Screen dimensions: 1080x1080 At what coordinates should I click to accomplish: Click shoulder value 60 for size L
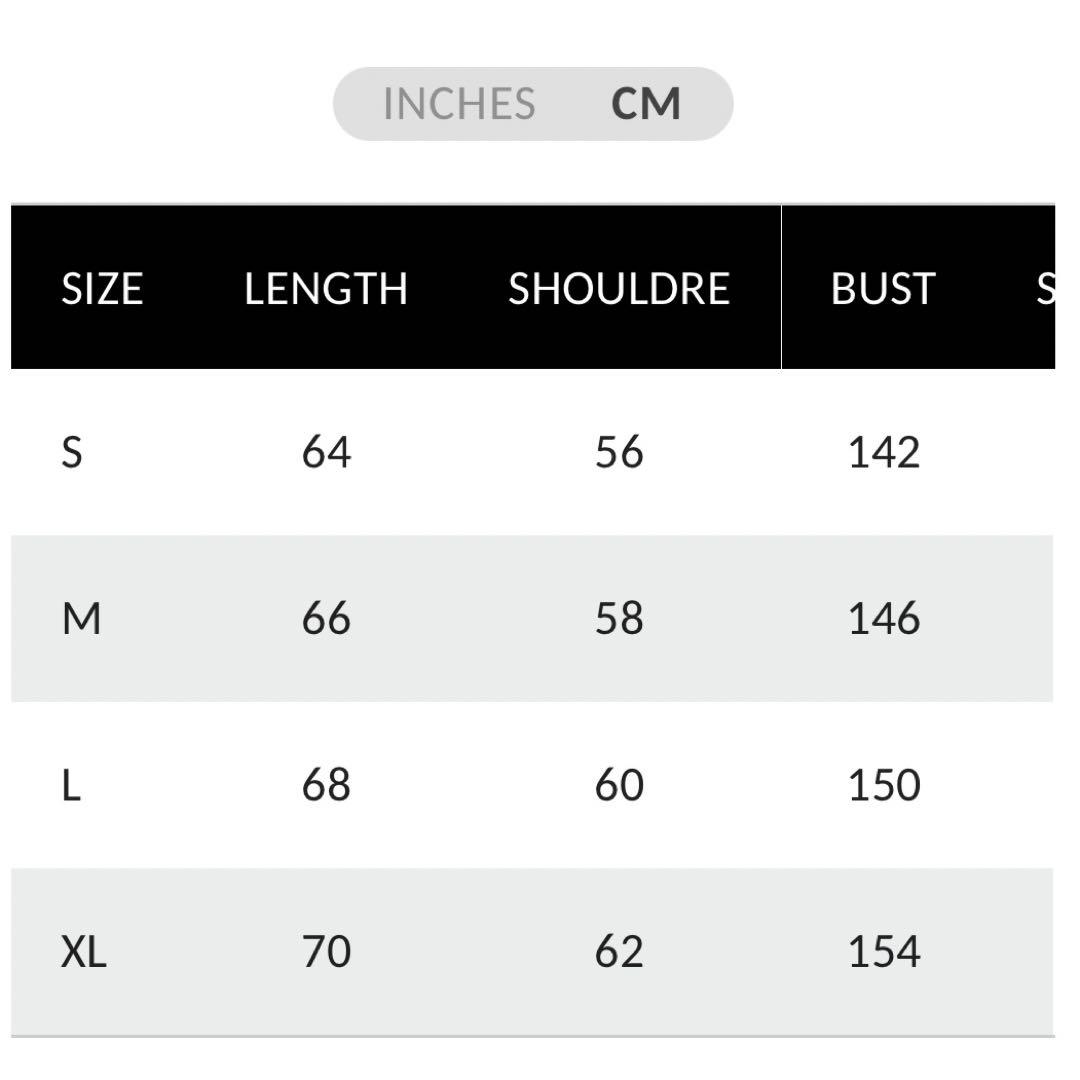click(619, 786)
